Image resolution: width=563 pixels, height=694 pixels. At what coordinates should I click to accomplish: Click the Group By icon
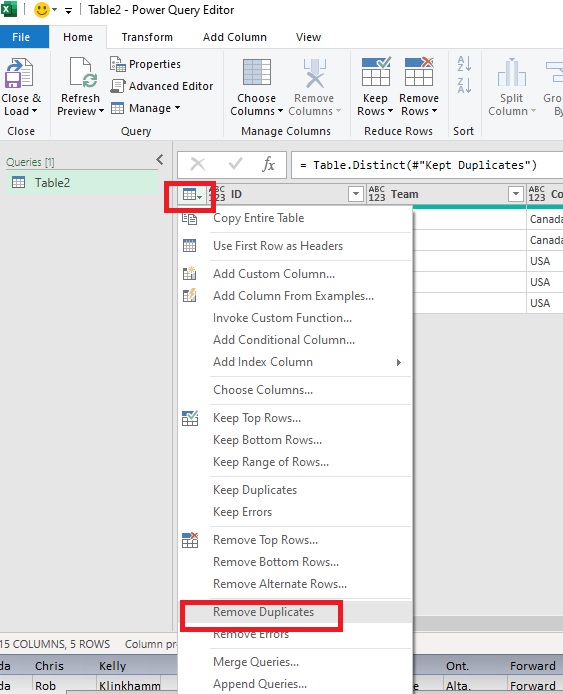tap(554, 72)
